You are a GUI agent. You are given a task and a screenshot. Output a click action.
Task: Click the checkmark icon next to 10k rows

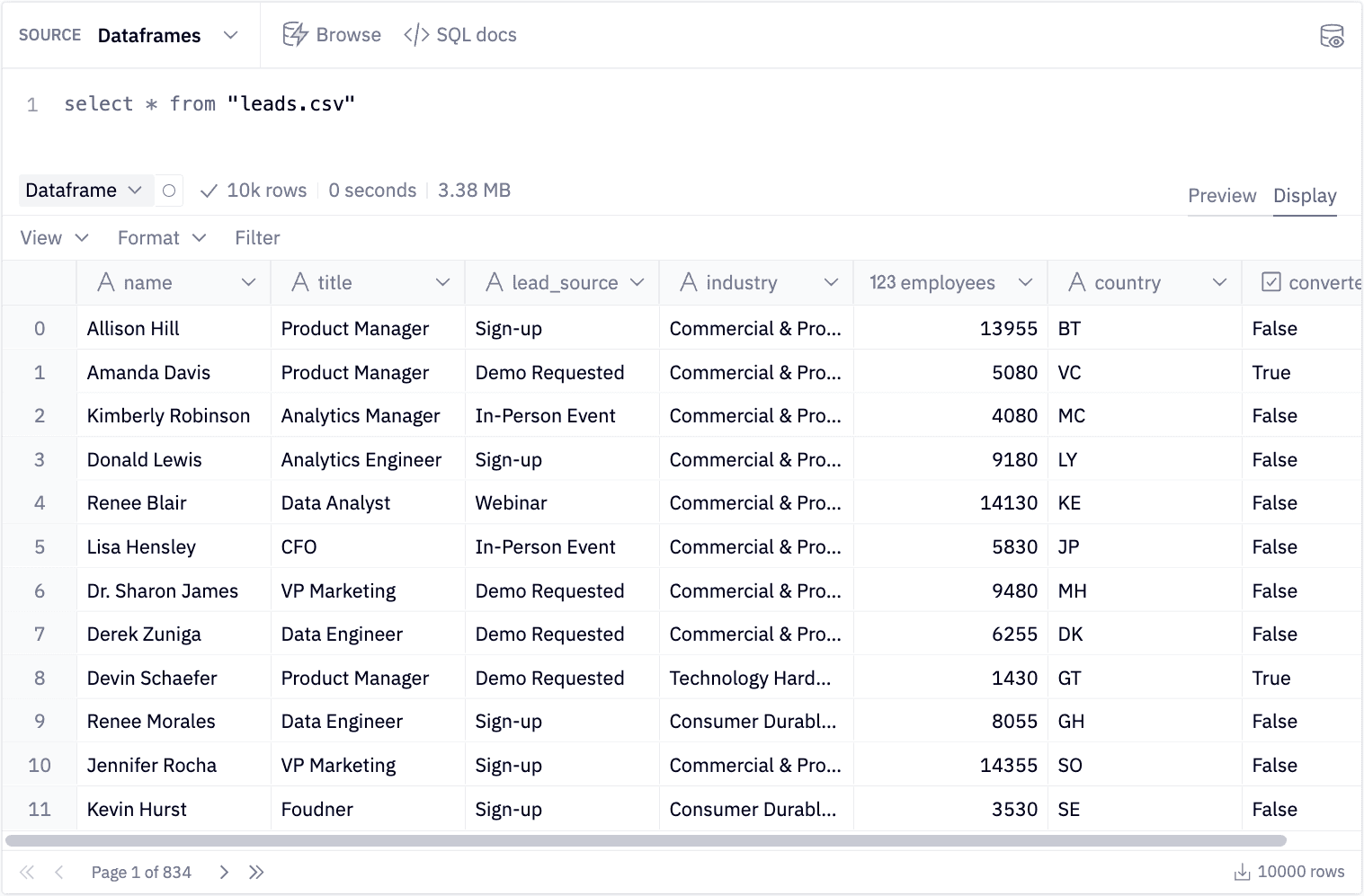click(209, 191)
